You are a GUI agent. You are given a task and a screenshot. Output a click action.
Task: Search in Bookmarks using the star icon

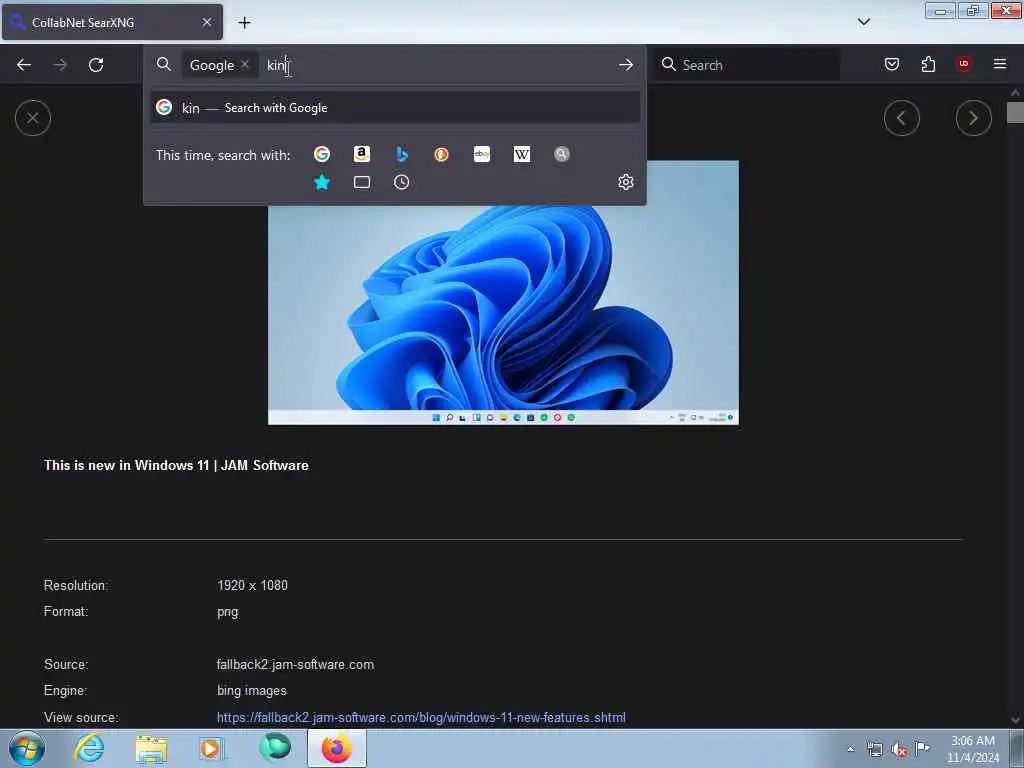pyautogui.click(x=321, y=182)
